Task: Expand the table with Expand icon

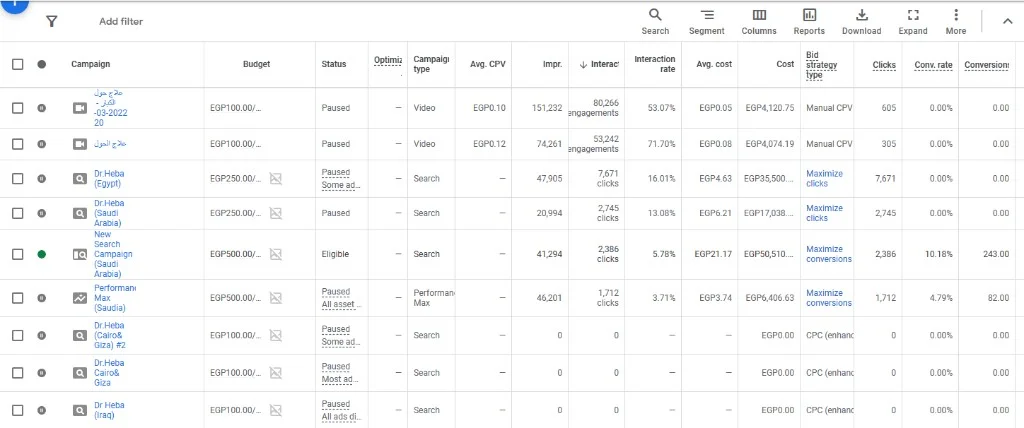Action: pyautogui.click(x=913, y=22)
